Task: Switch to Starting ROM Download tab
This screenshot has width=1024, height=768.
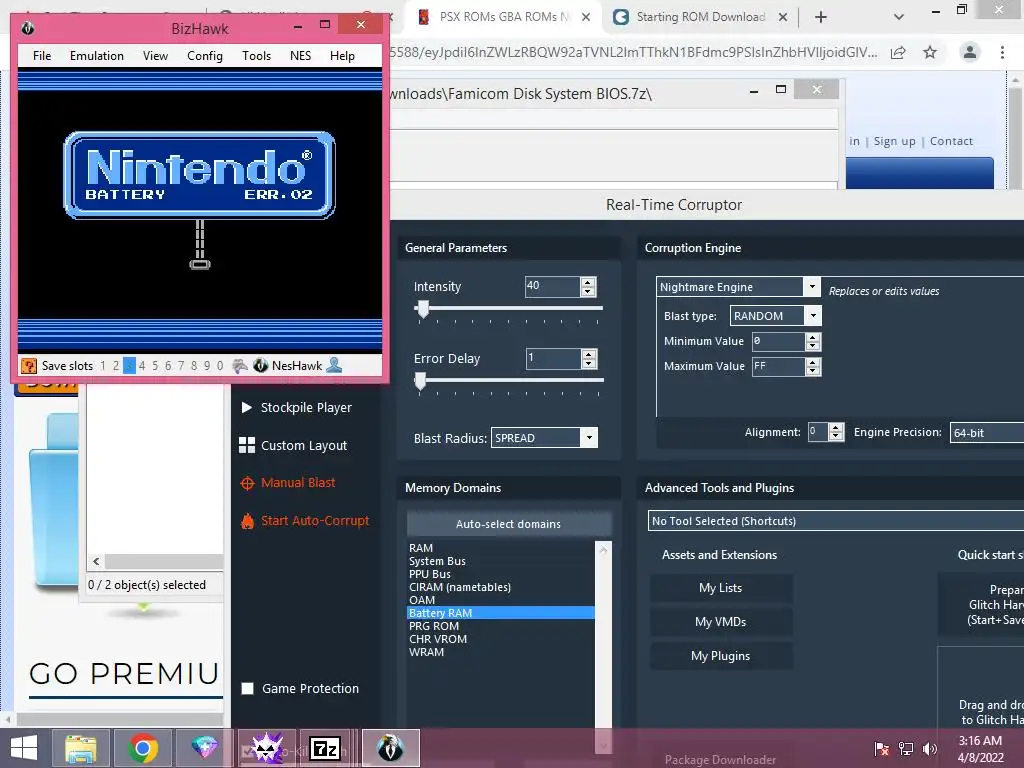Action: (699, 17)
